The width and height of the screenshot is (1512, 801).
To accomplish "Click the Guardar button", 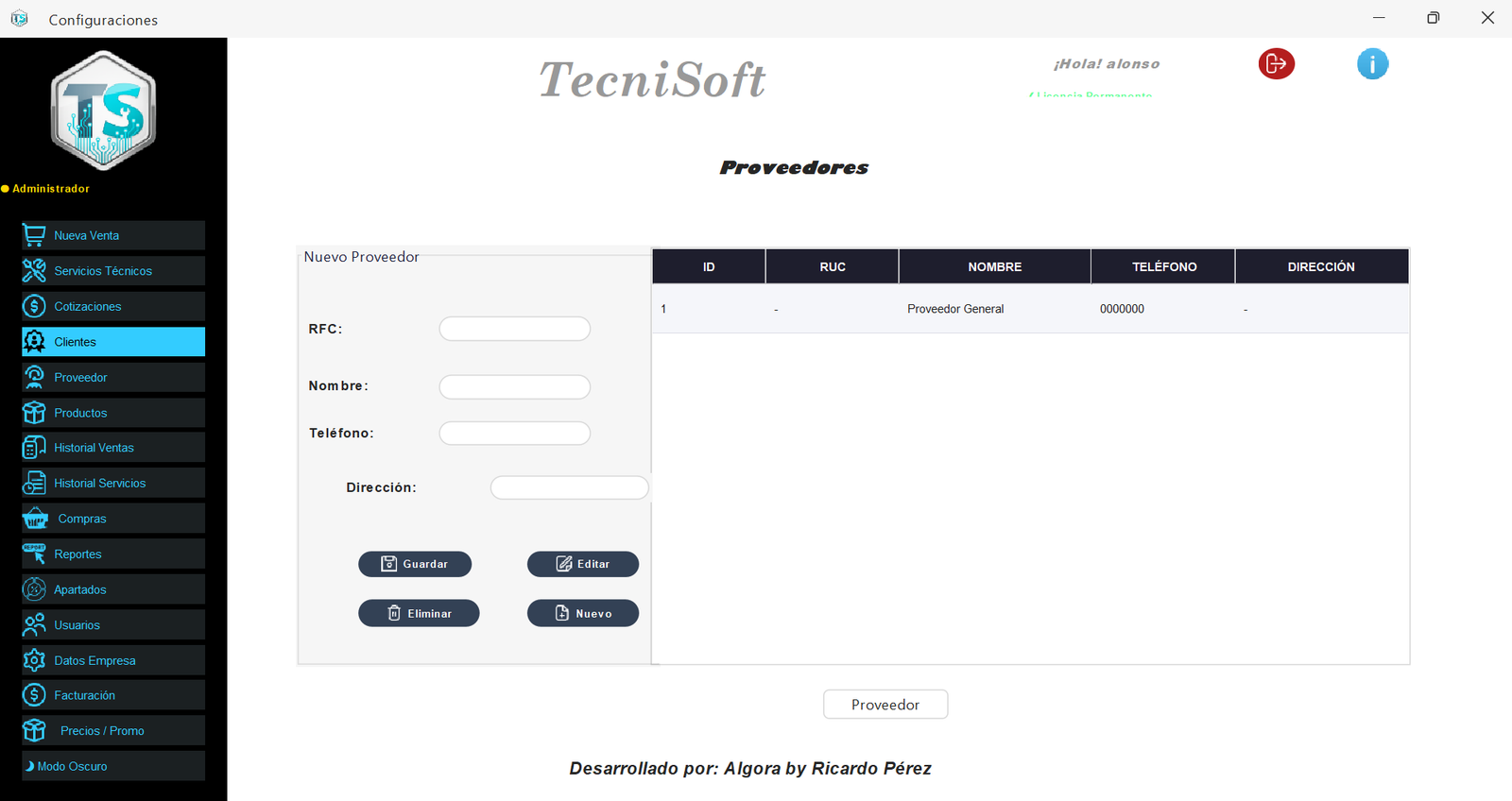I will pos(415,564).
